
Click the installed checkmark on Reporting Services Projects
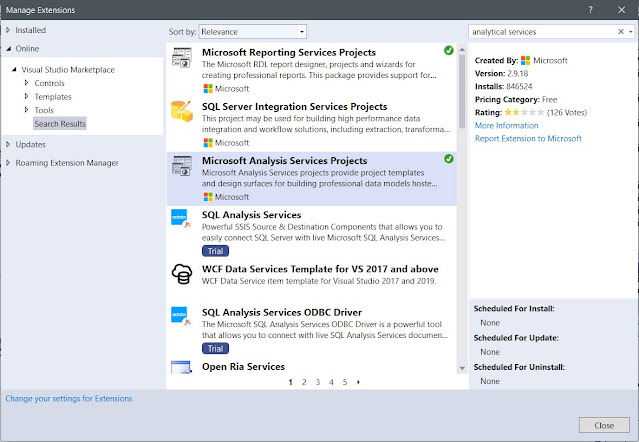(449, 51)
